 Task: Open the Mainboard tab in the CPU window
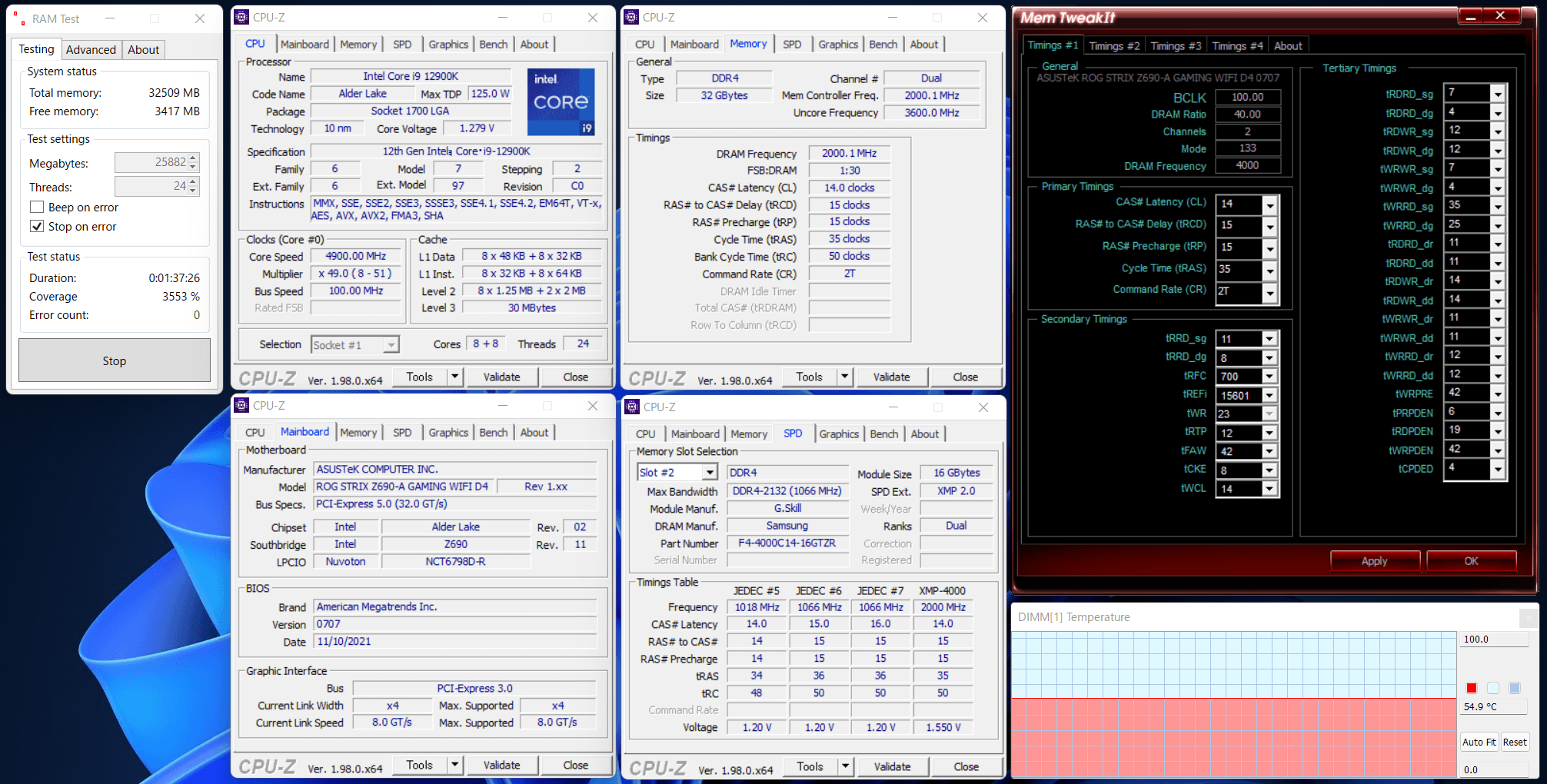tap(304, 45)
